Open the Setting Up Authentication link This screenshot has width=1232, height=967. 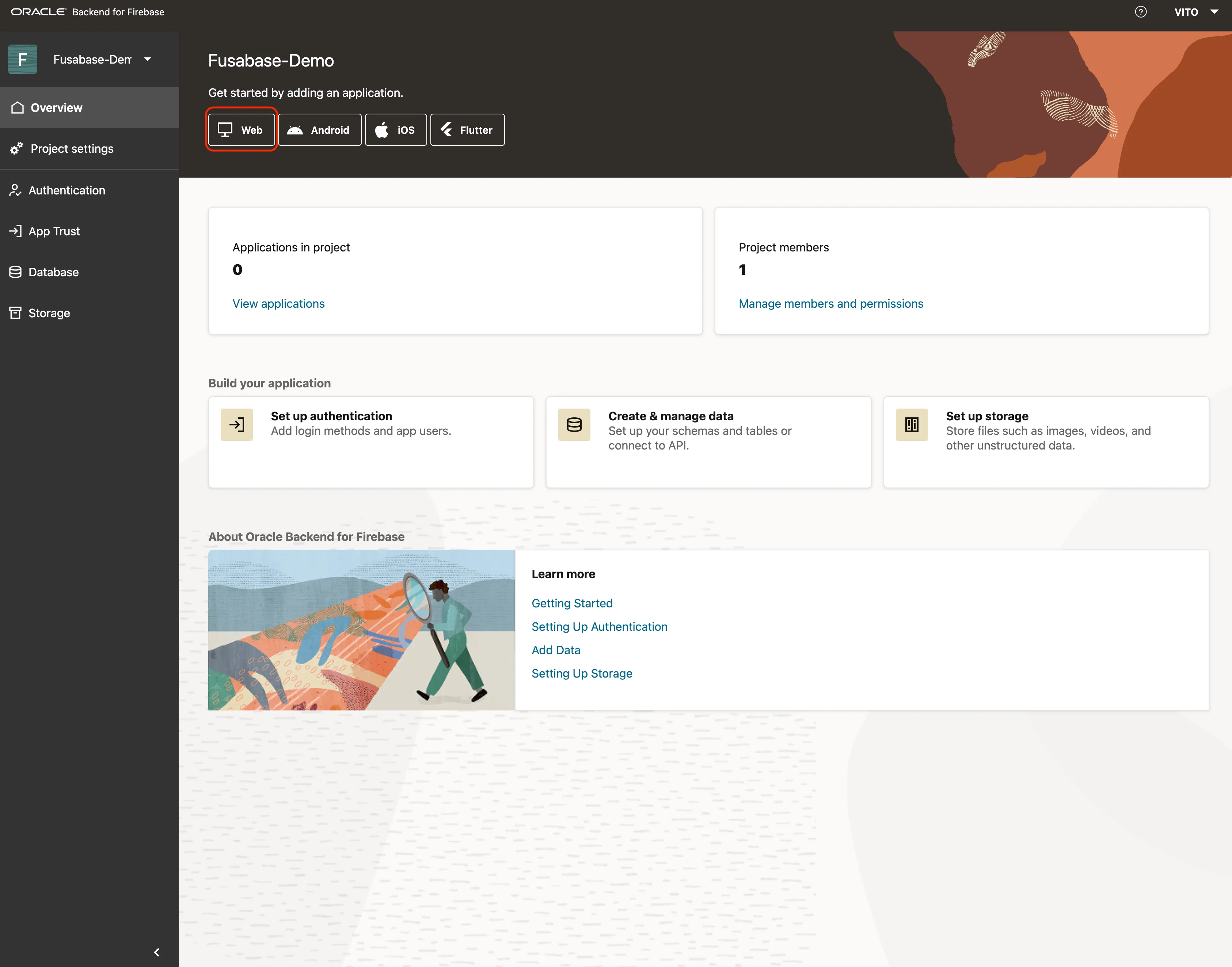tap(600, 627)
